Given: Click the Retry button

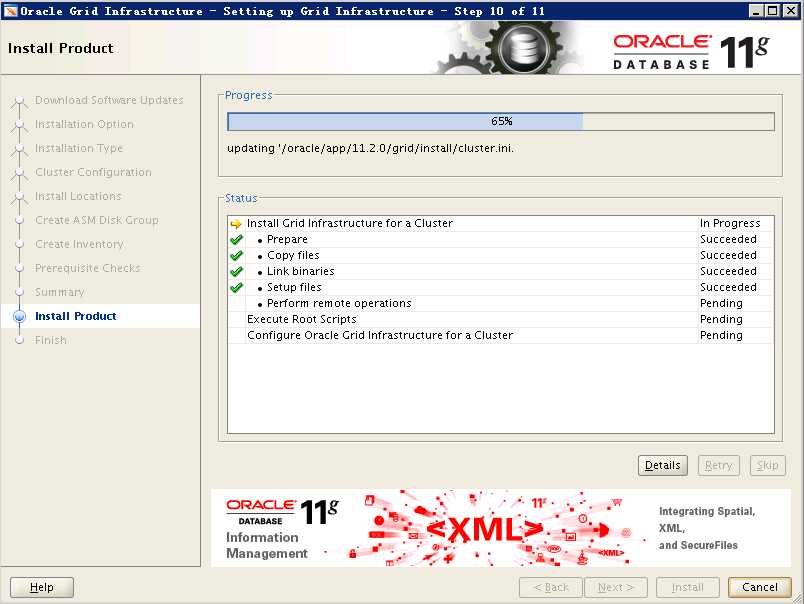Looking at the screenshot, I should [x=718, y=465].
